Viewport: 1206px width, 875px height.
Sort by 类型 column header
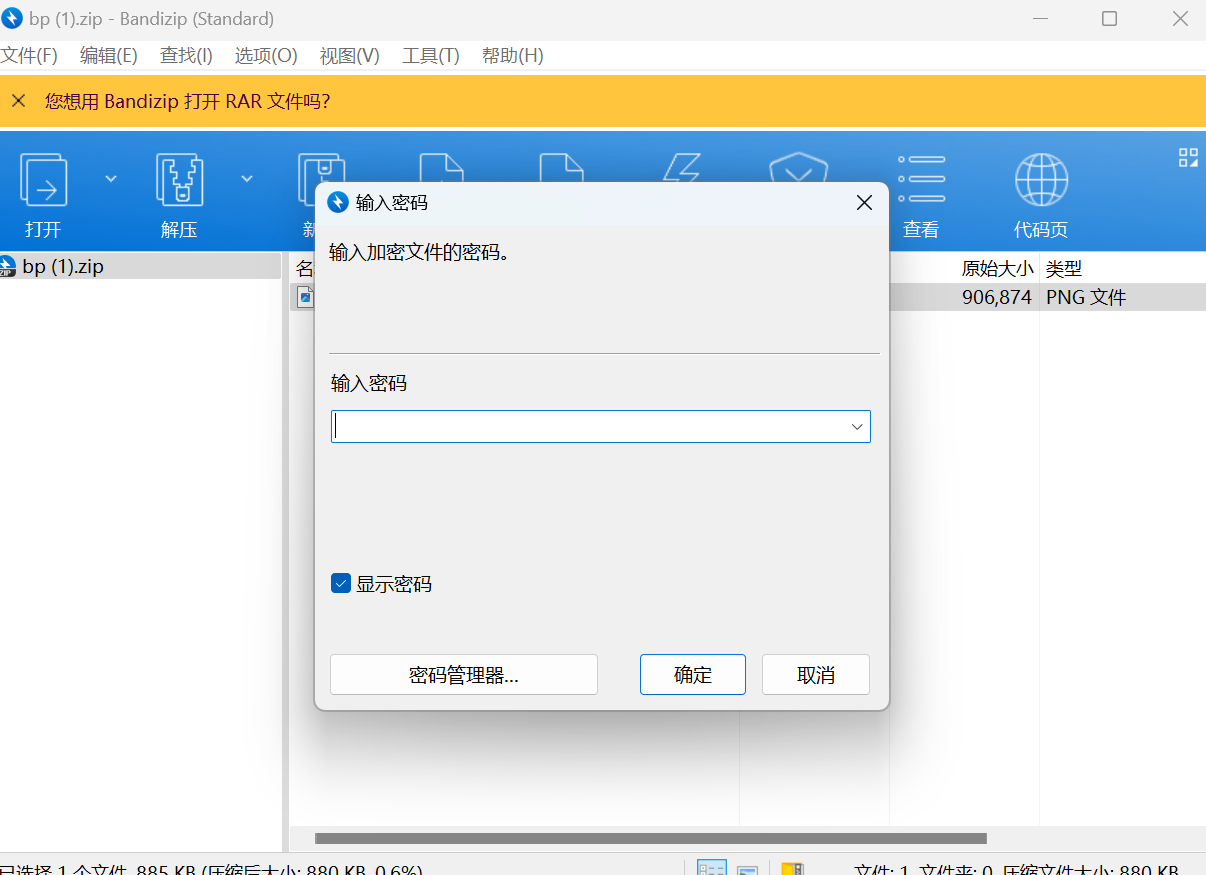pos(1064,268)
